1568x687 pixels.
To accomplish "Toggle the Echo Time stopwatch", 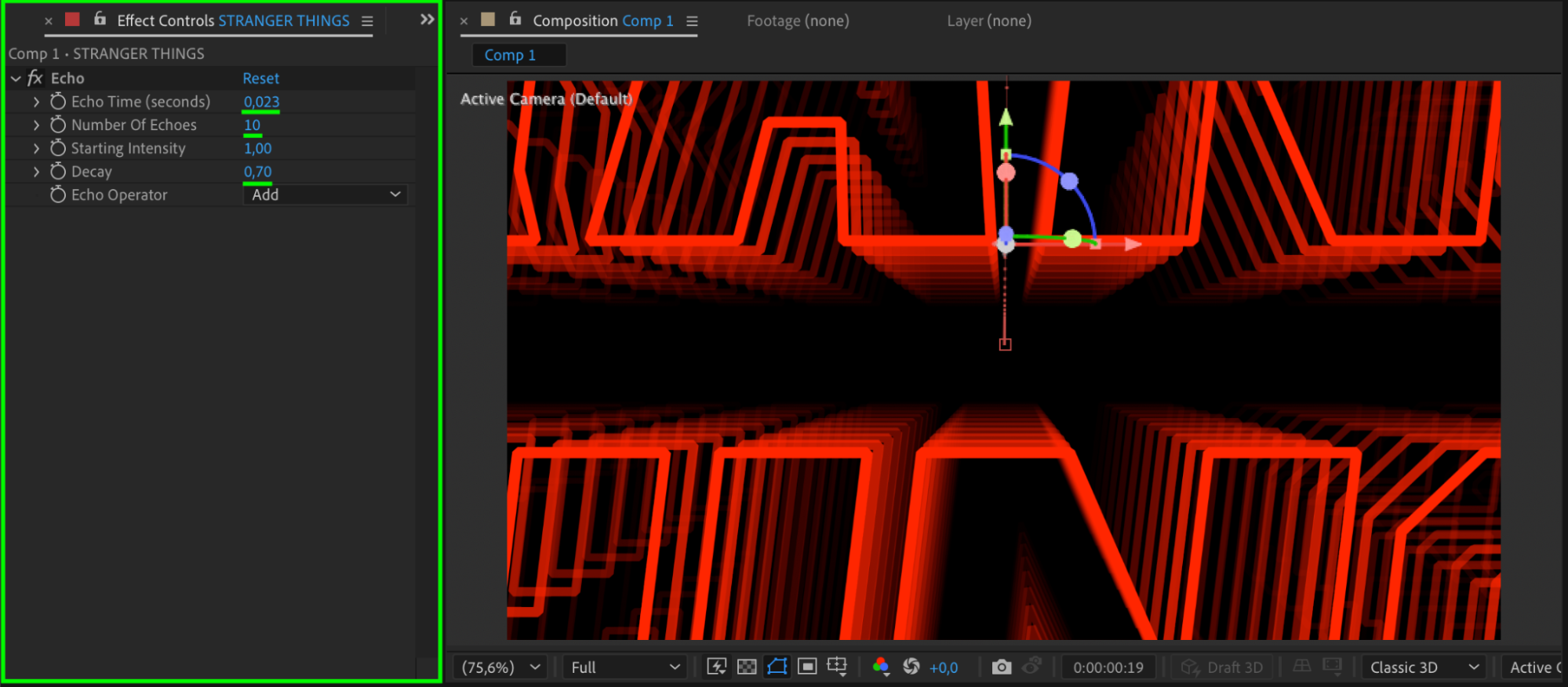I will point(58,101).
